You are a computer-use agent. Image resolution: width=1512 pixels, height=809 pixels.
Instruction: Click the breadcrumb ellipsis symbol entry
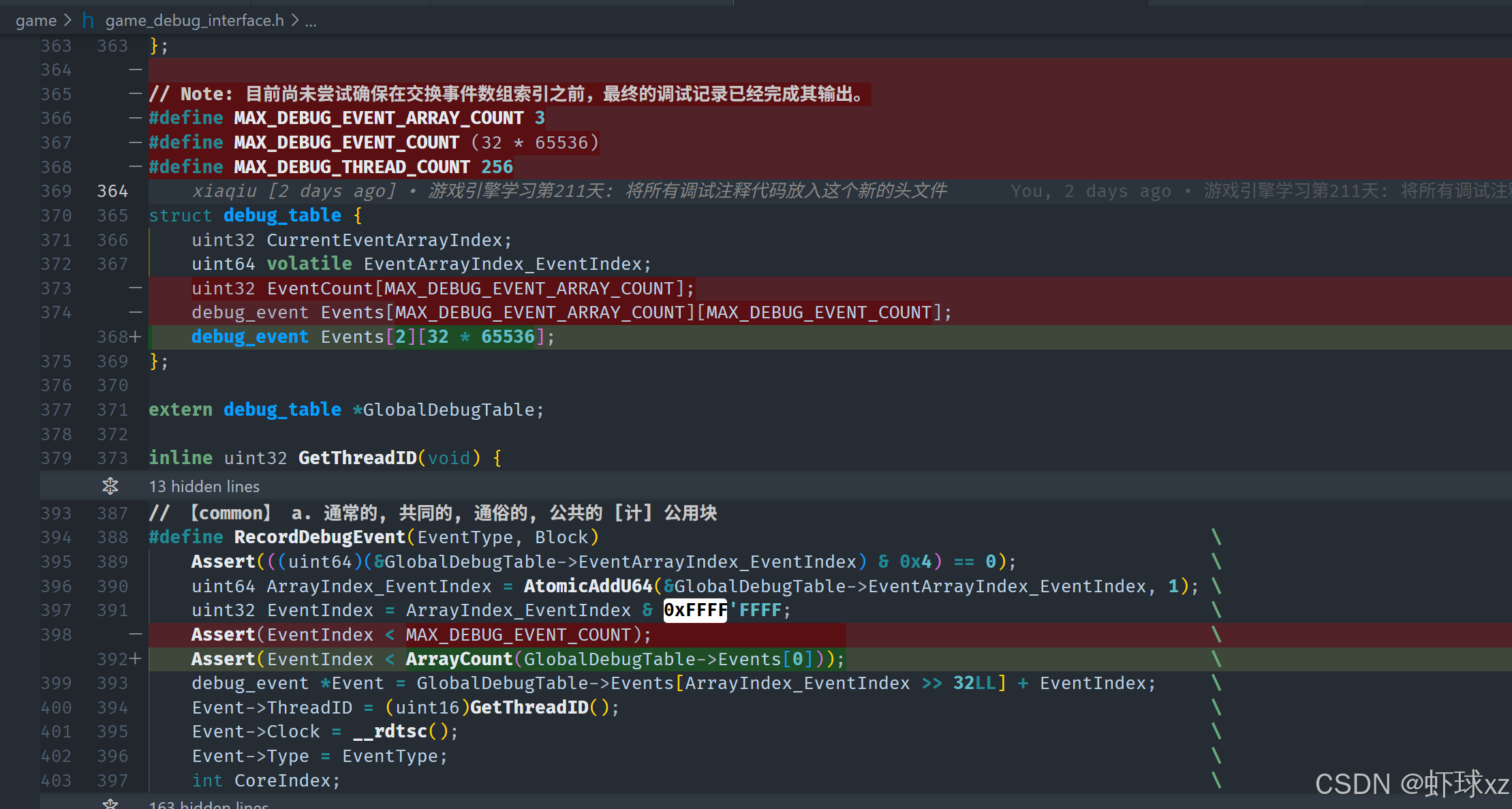tap(311, 20)
